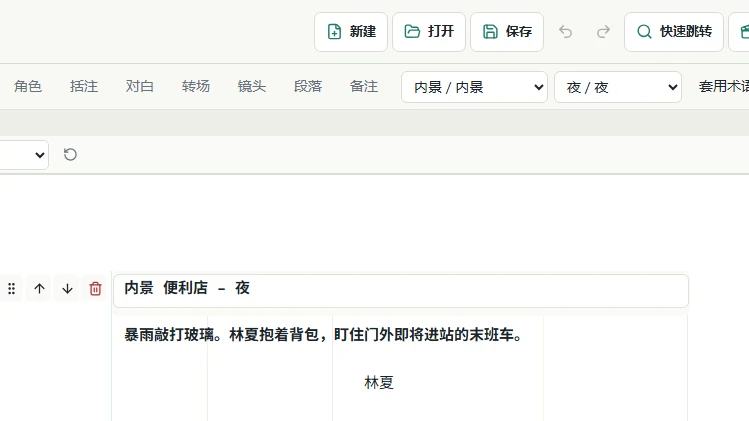Select the 对白 element type

(139, 86)
